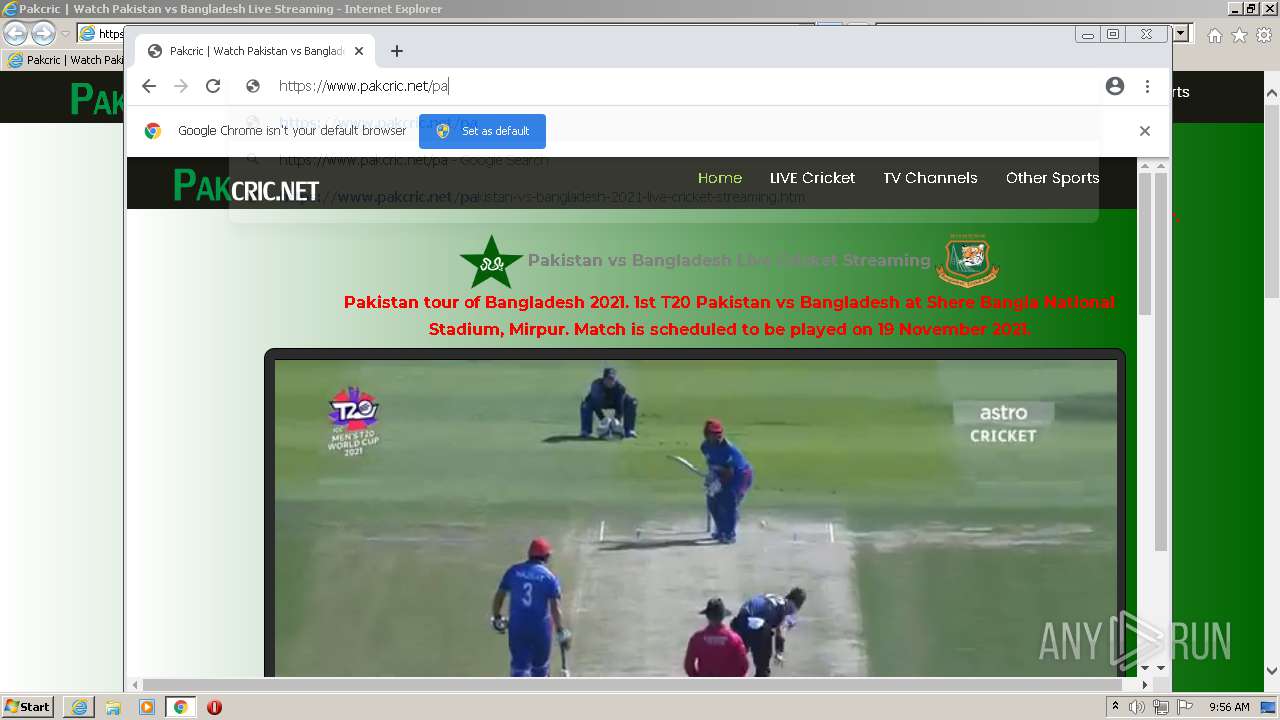Open the Chrome profile avatar

(1115, 86)
